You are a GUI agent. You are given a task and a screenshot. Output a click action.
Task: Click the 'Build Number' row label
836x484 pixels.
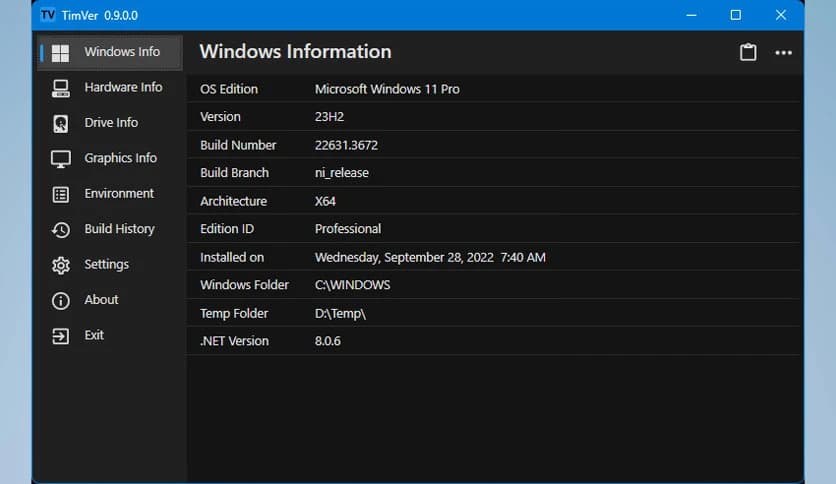238,145
